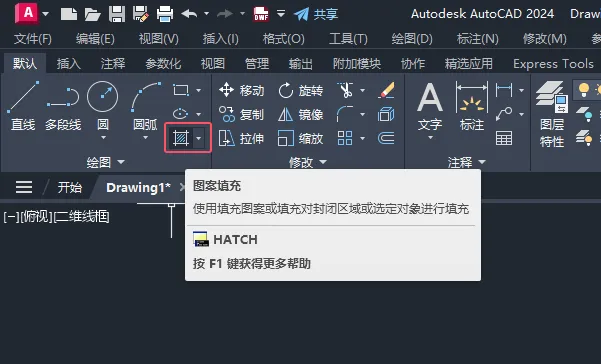Print the drawing with the plot icon
The image size is (601, 364).
tap(165, 14)
